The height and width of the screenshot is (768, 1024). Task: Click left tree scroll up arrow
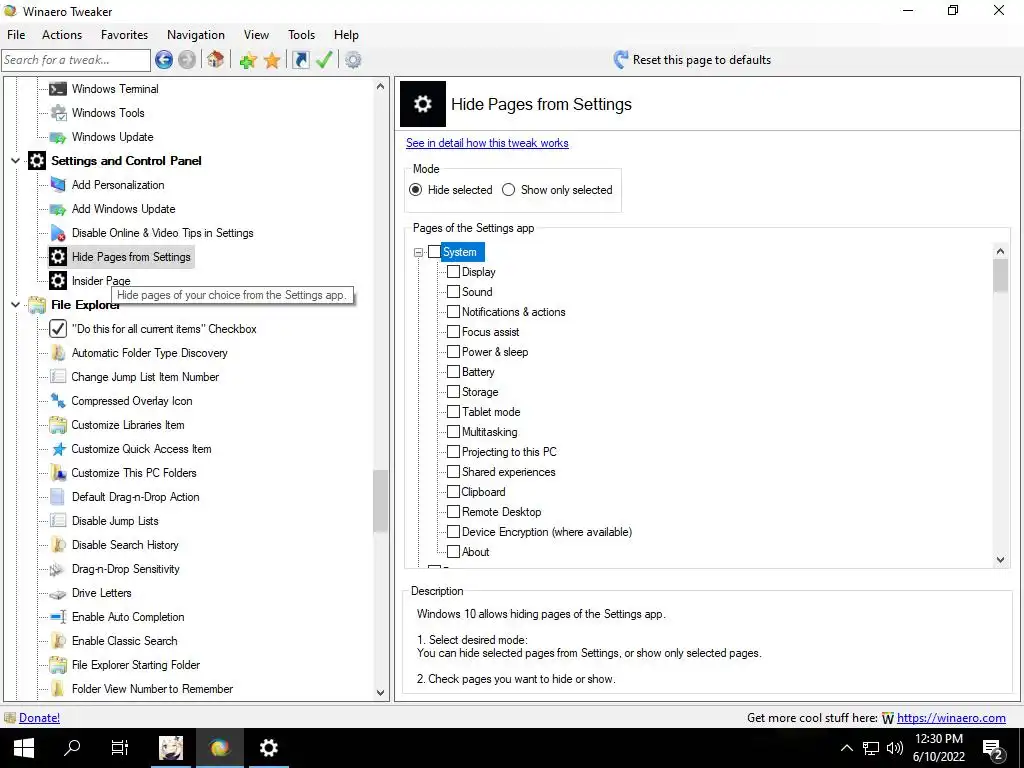381,86
